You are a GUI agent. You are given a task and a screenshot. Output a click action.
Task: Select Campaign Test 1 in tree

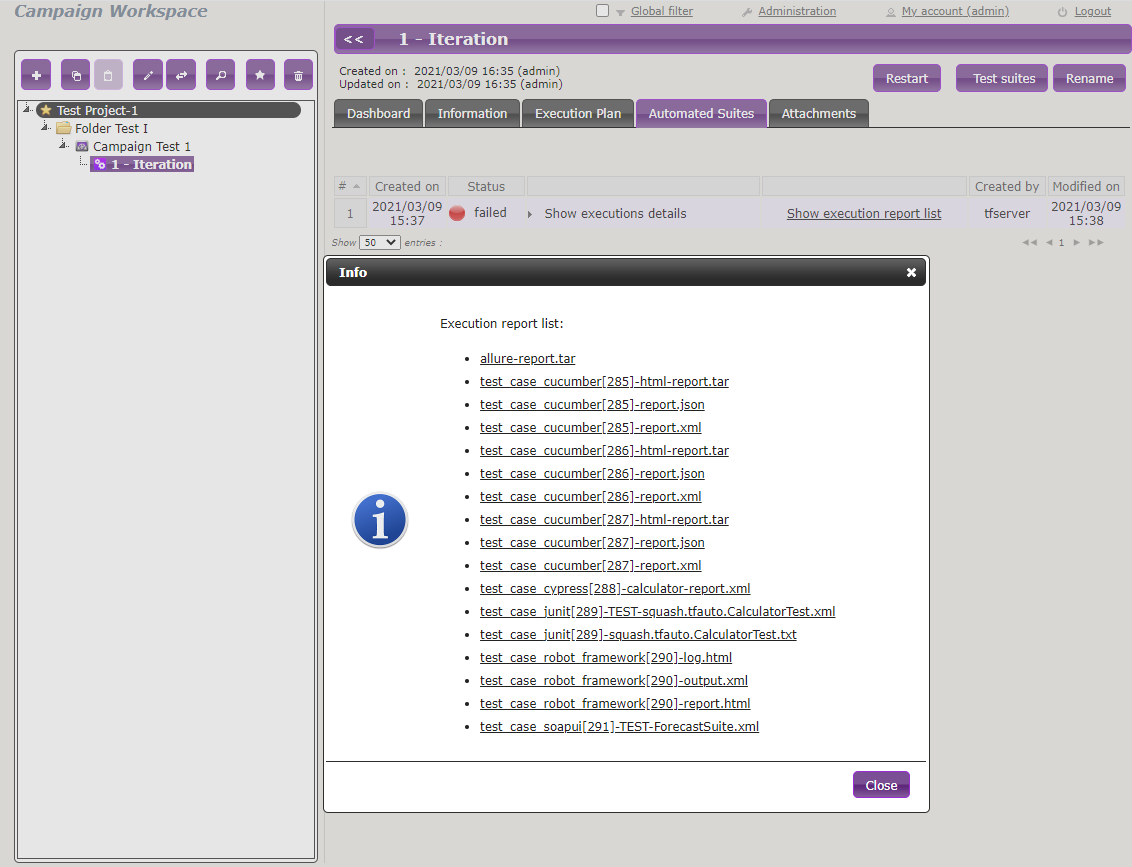[x=142, y=147]
